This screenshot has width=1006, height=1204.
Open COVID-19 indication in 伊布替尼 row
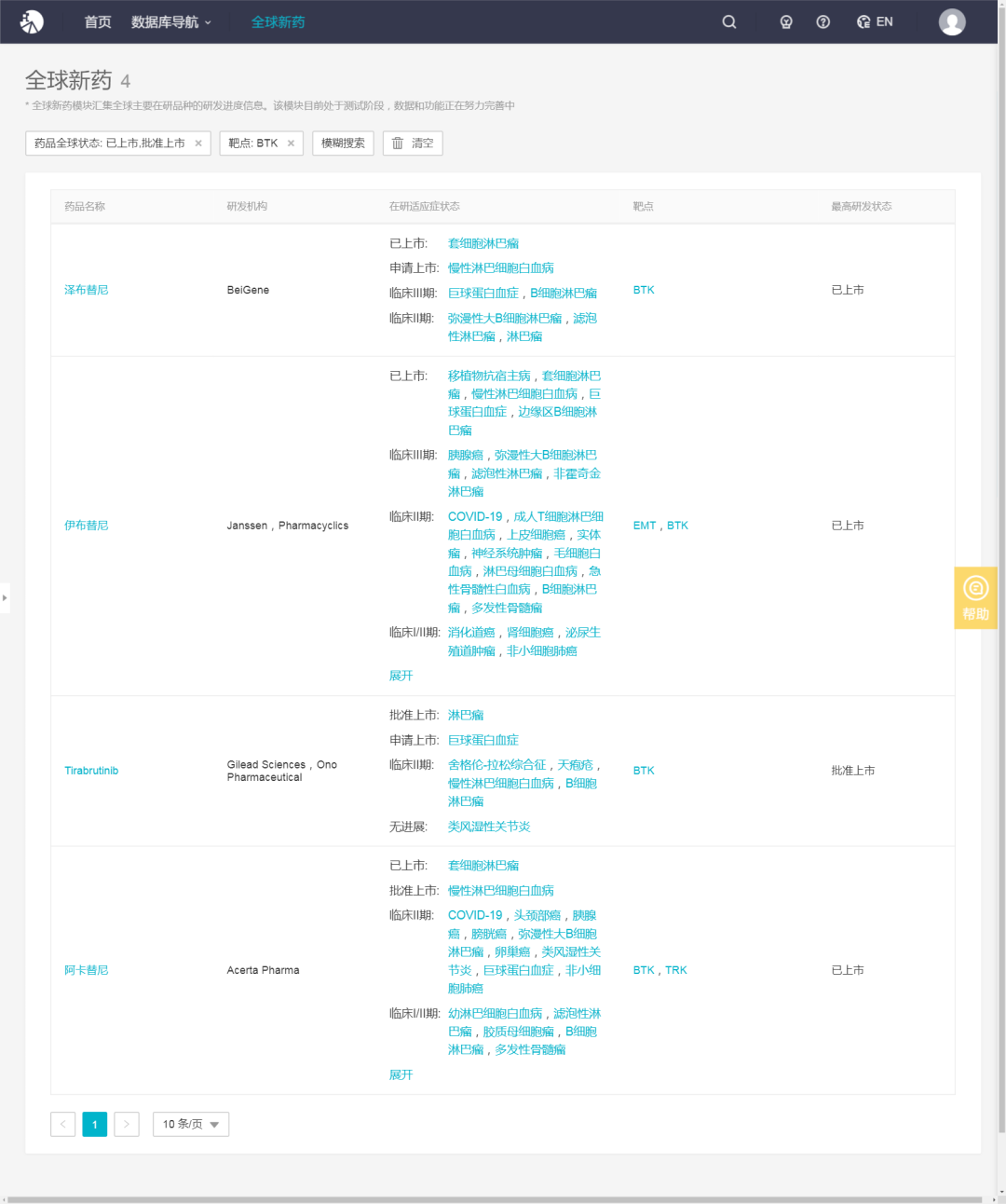475,516
